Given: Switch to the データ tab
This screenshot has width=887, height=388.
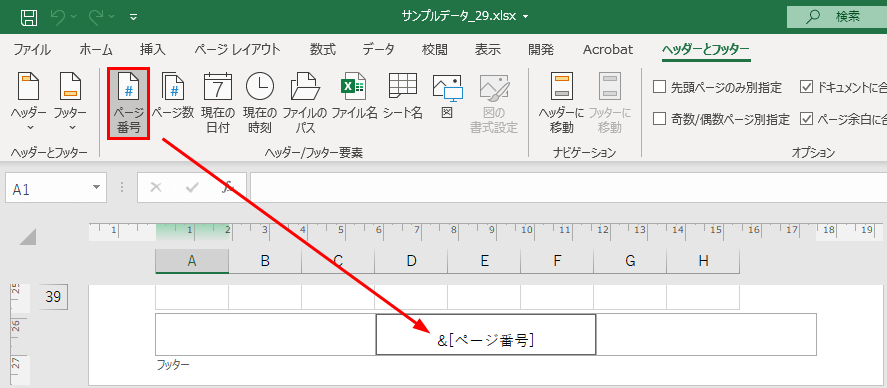Looking at the screenshot, I should pyautogui.click(x=378, y=50).
